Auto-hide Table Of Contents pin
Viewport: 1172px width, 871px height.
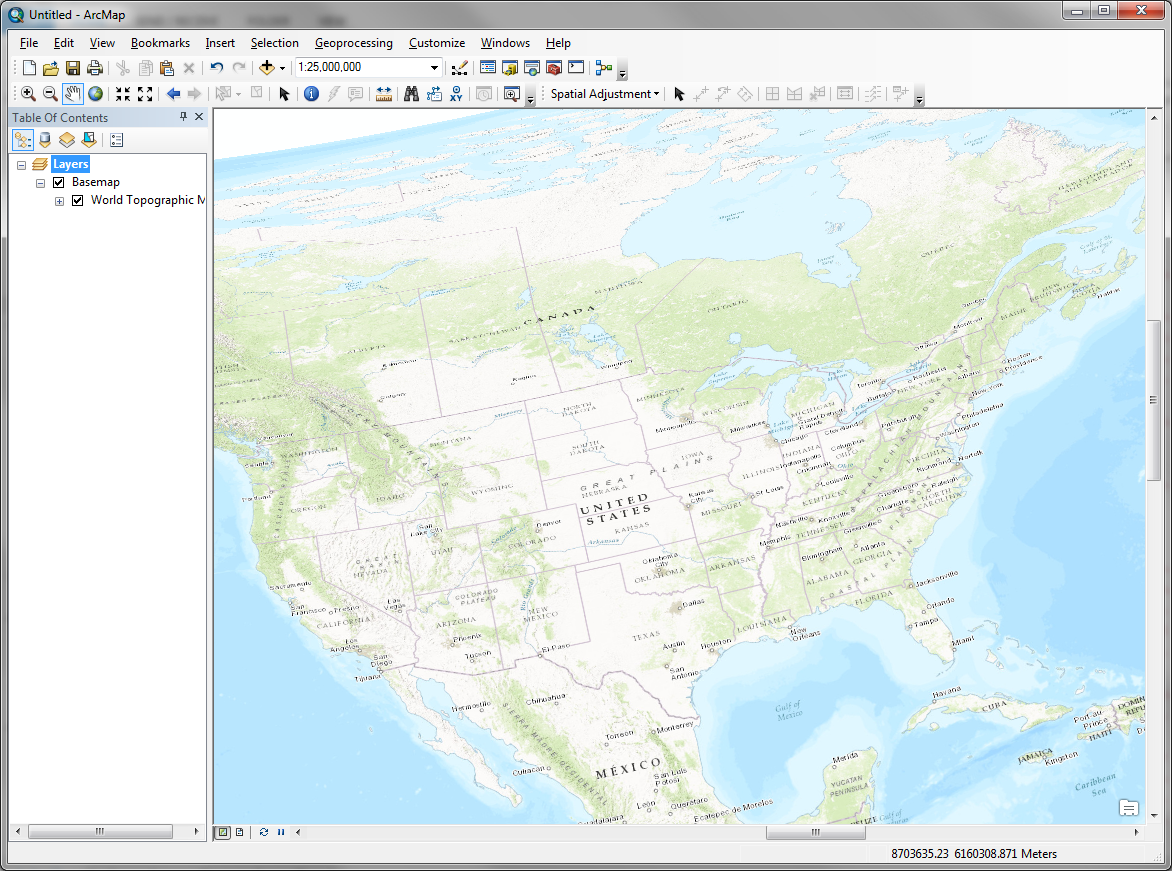pyautogui.click(x=183, y=117)
